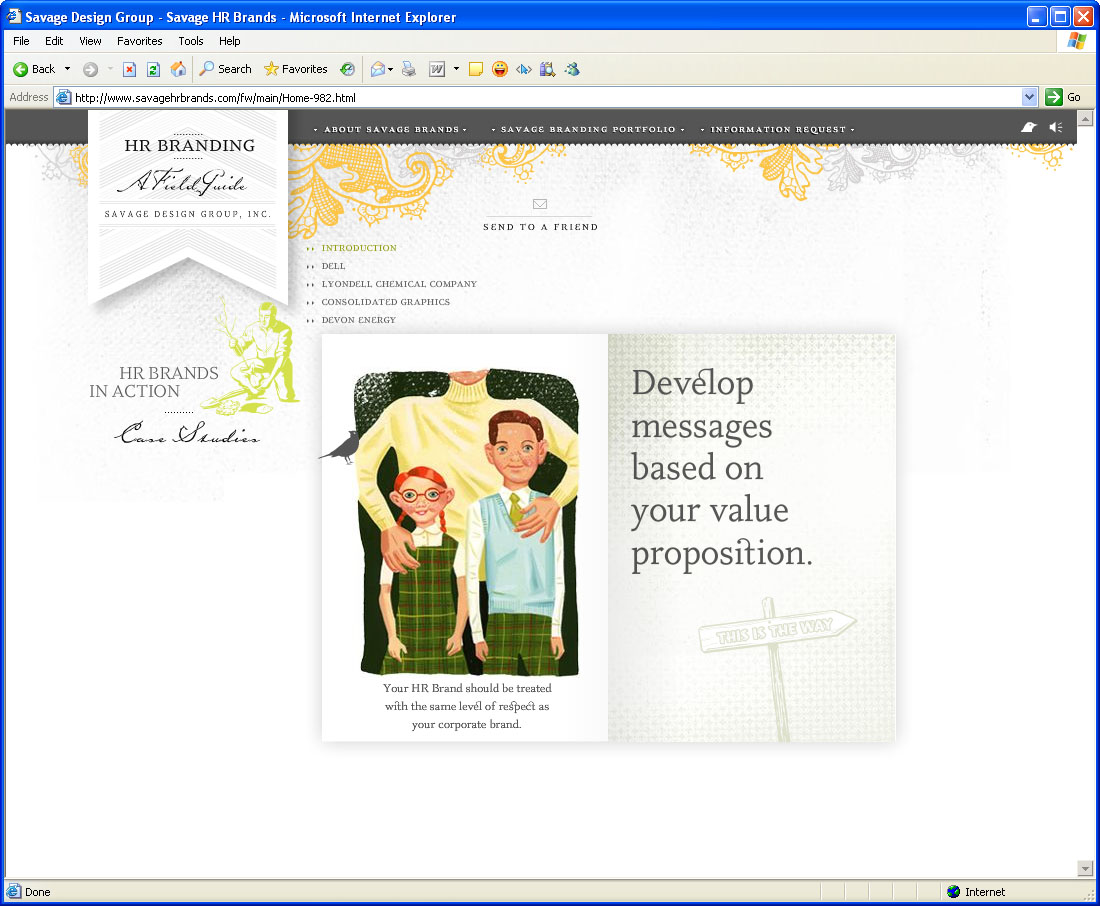Open the History toolbar icon
The height and width of the screenshot is (906, 1100).
pos(347,69)
